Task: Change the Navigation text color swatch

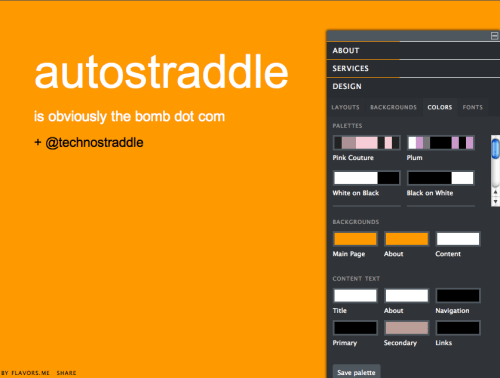Action: [x=458, y=296]
